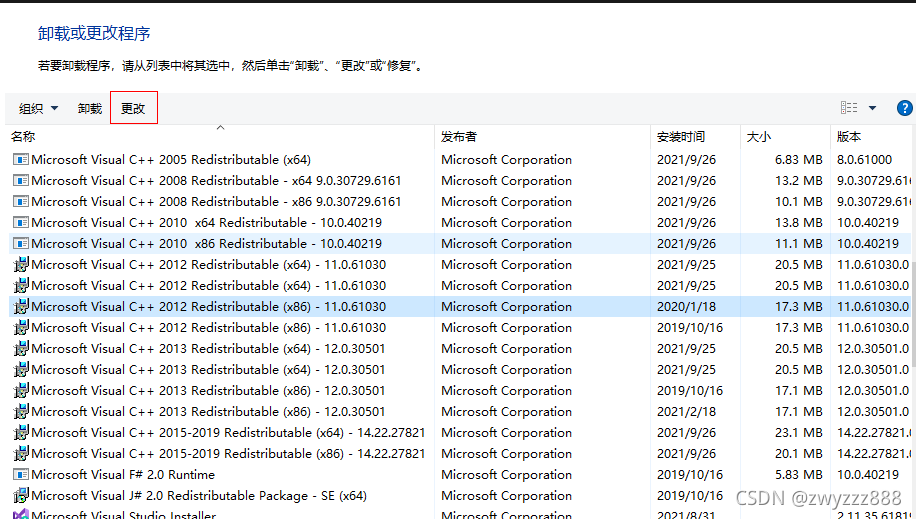Viewport: 916px width, 519px height.
Task: Sort by the 版本 column header
Action: tap(849, 137)
